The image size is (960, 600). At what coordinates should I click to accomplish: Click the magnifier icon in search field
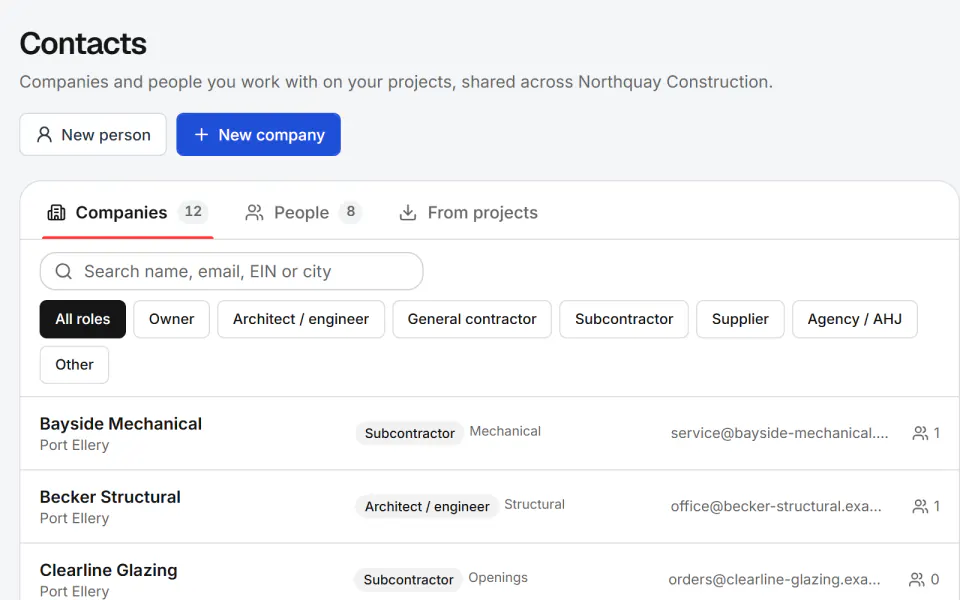click(64, 271)
